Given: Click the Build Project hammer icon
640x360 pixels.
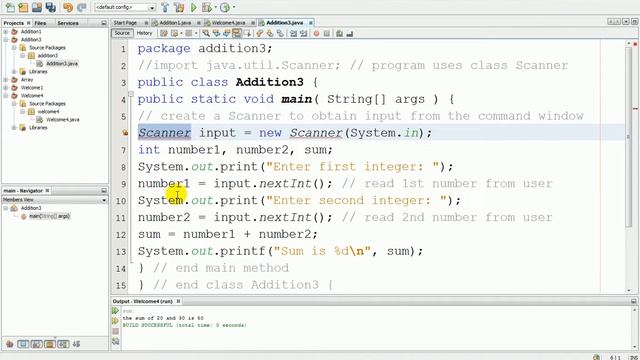Looking at the screenshot, I should pyautogui.click(x=165, y=7).
